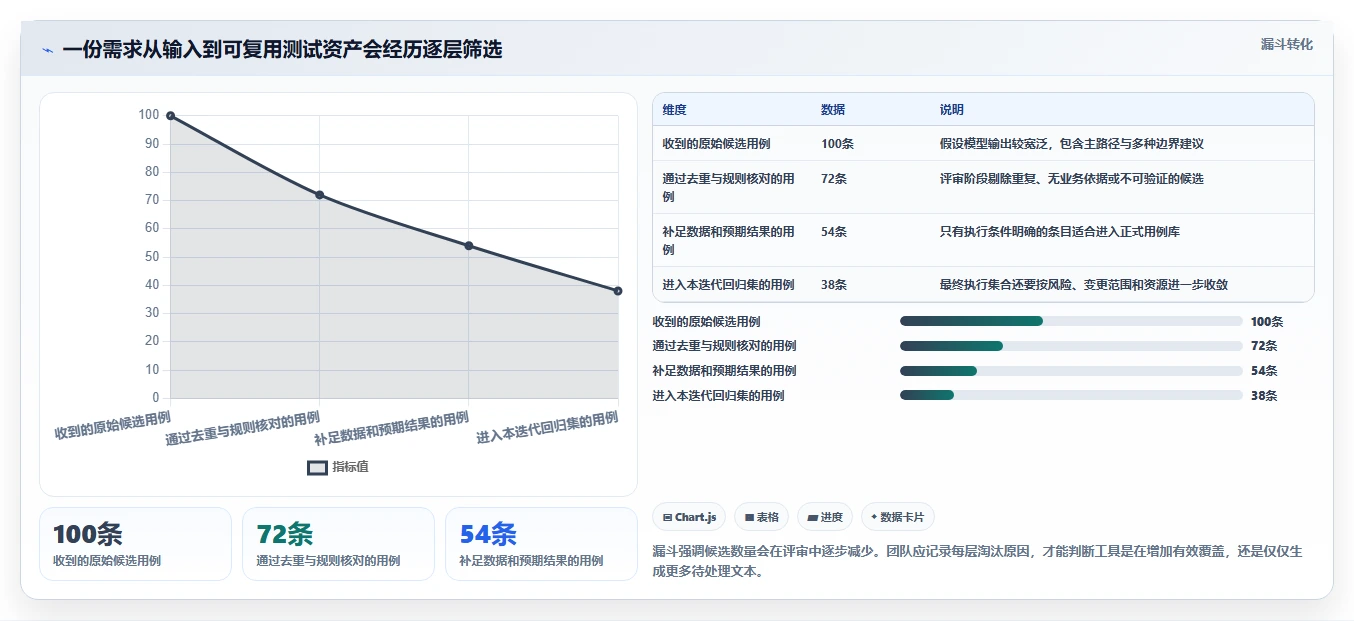Click the chart data point at value 72
The image size is (1354, 621).
click(x=319, y=195)
